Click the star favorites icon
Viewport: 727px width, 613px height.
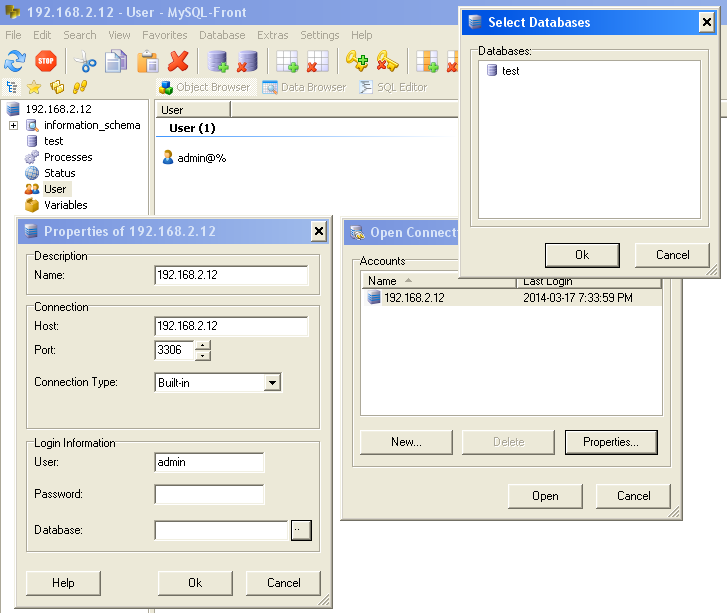click(x=34, y=87)
